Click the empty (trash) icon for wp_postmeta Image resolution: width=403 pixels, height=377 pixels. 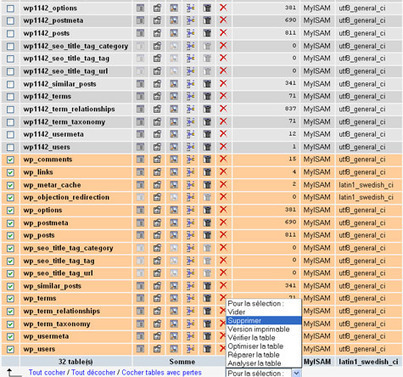point(207,223)
